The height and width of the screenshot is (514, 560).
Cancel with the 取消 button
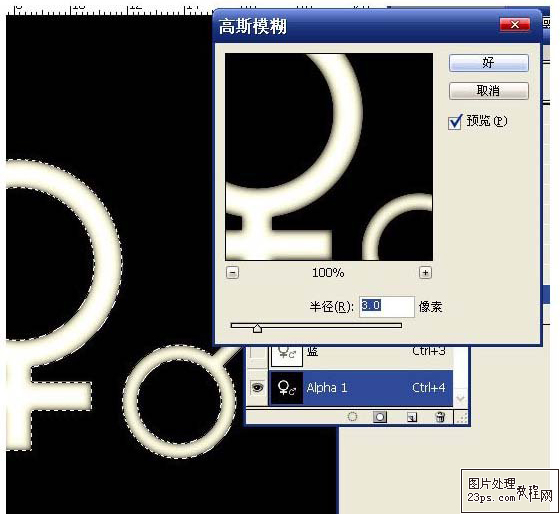click(x=488, y=91)
